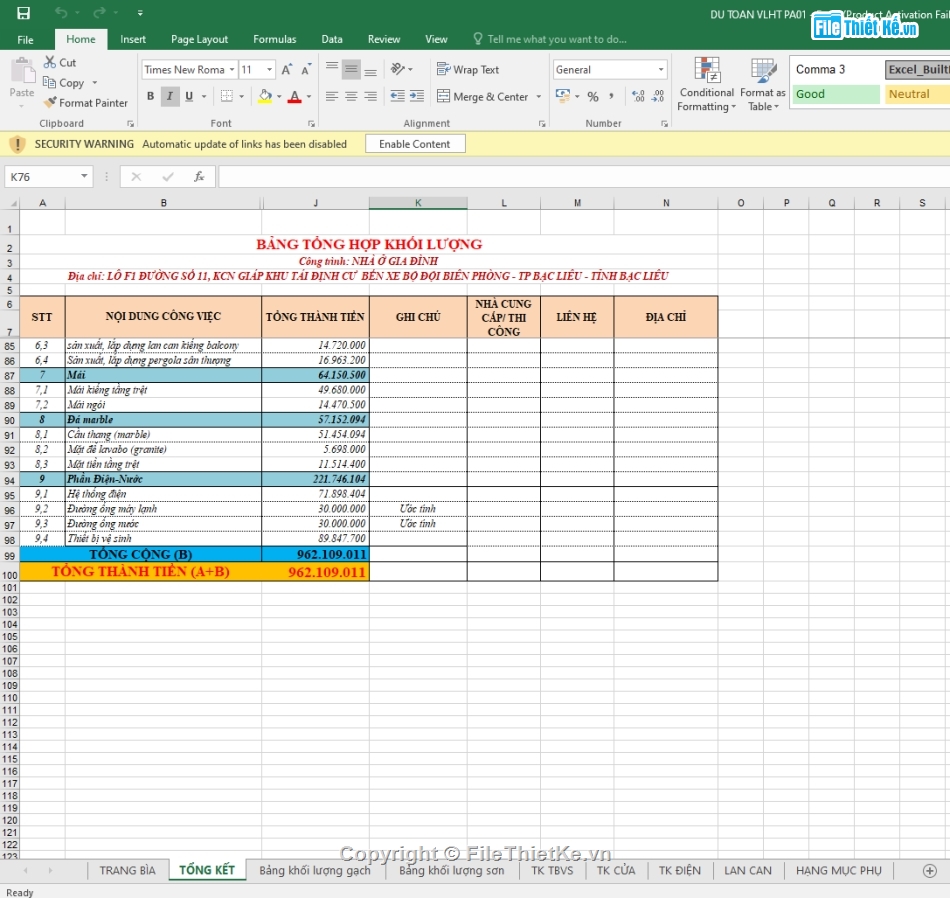The height and width of the screenshot is (898, 950).
Task: Click the Copy icon
Action: pyautogui.click(x=50, y=82)
